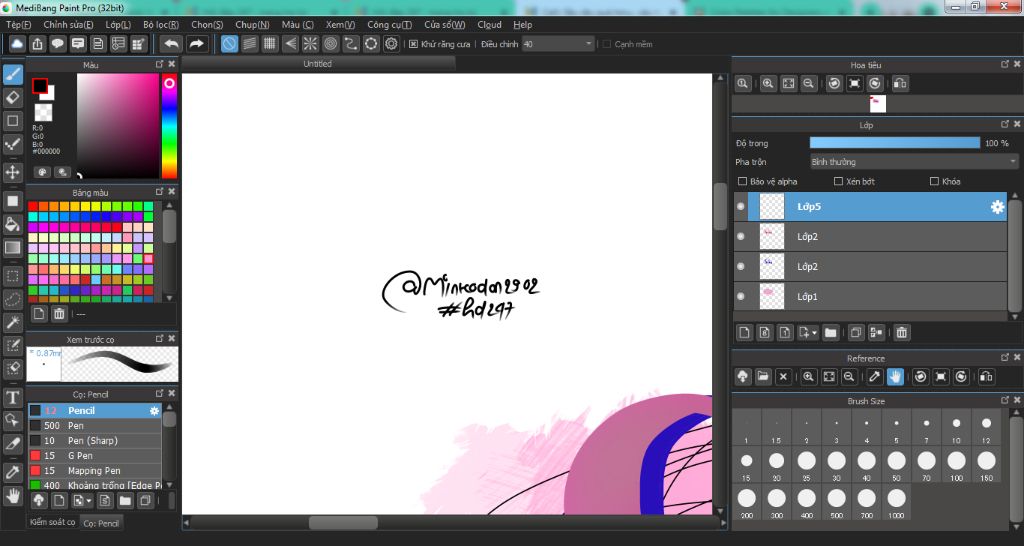
Task: Open the Tệp menu
Action: (x=18, y=25)
